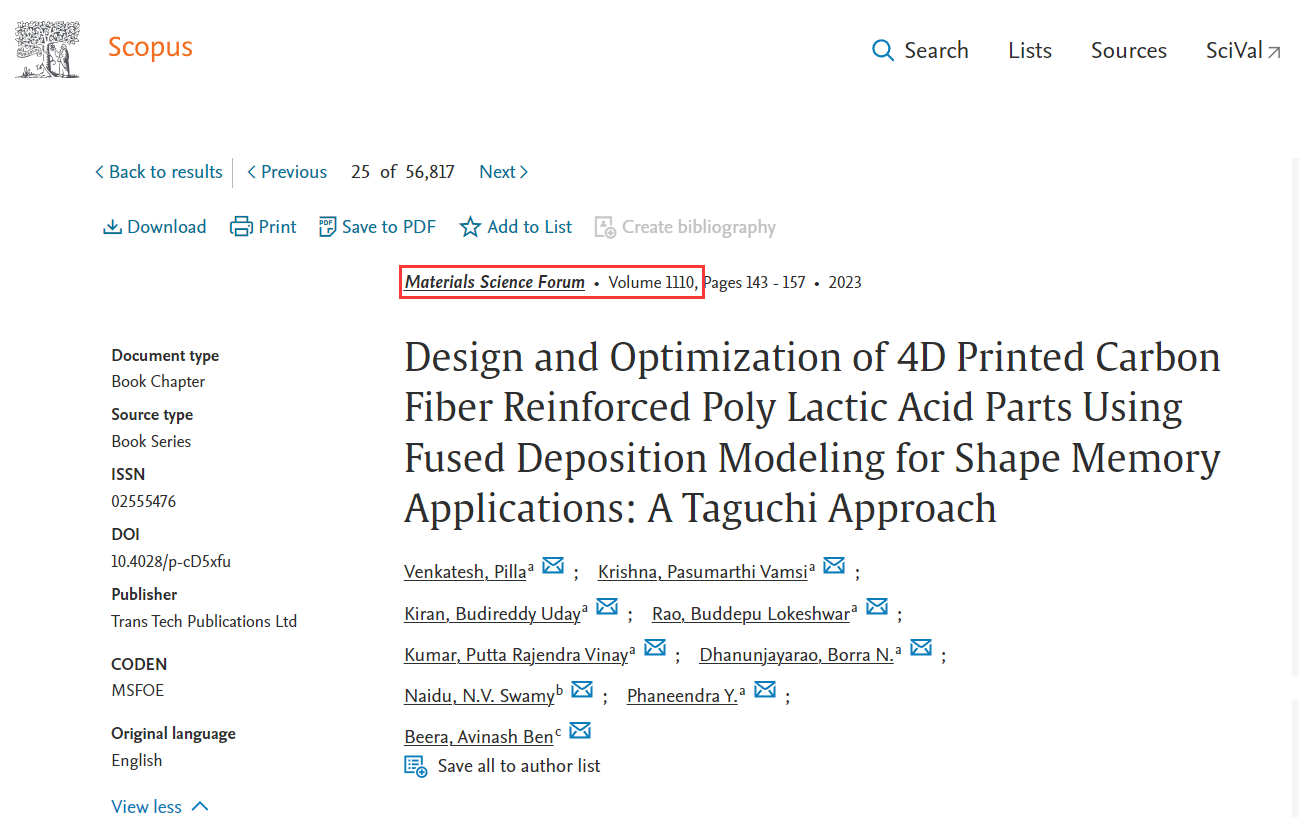Click the Download arrow icon
The image size is (1299, 817).
[112, 227]
